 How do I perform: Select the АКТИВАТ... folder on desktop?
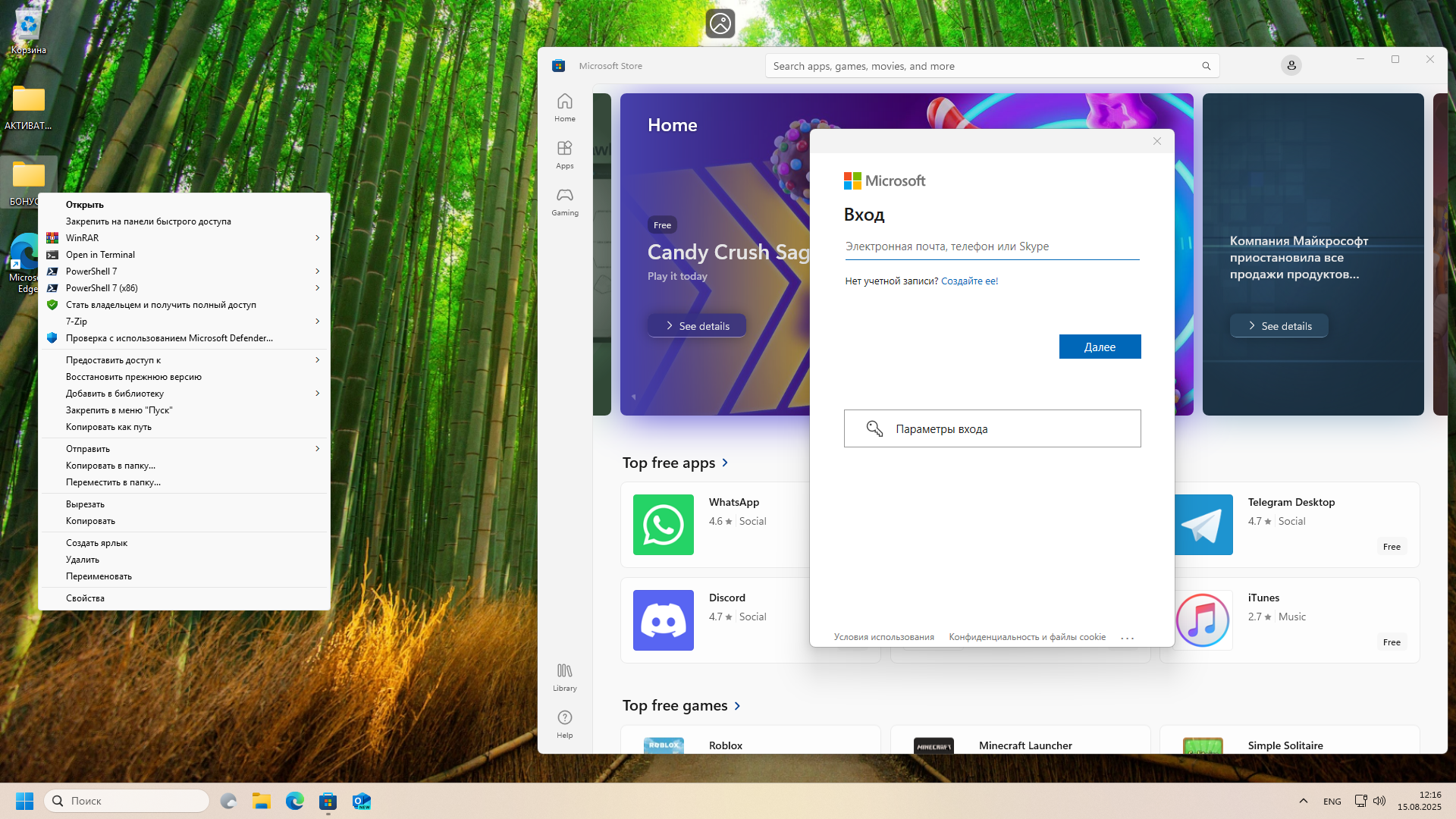(28, 107)
